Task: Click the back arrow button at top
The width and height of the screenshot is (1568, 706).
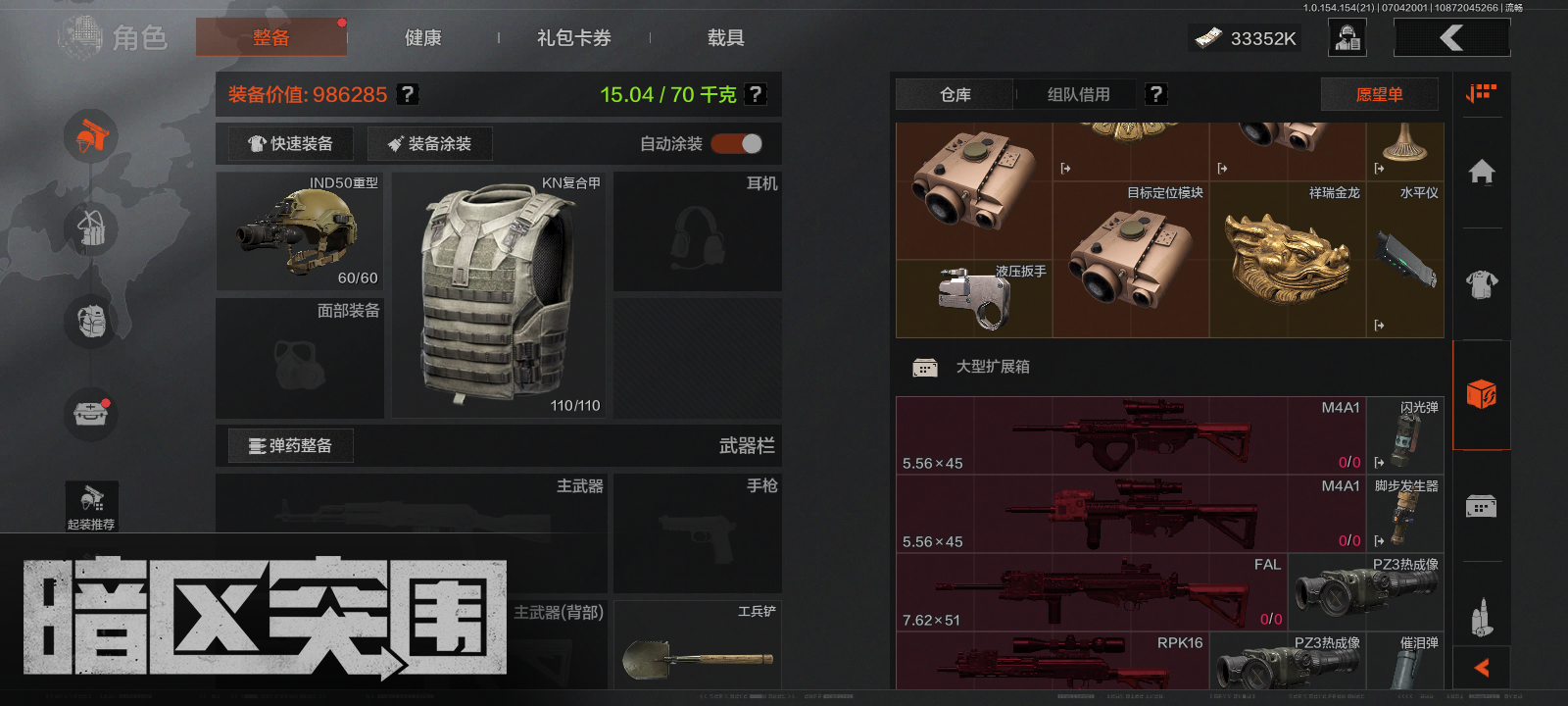Action: tap(1452, 38)
